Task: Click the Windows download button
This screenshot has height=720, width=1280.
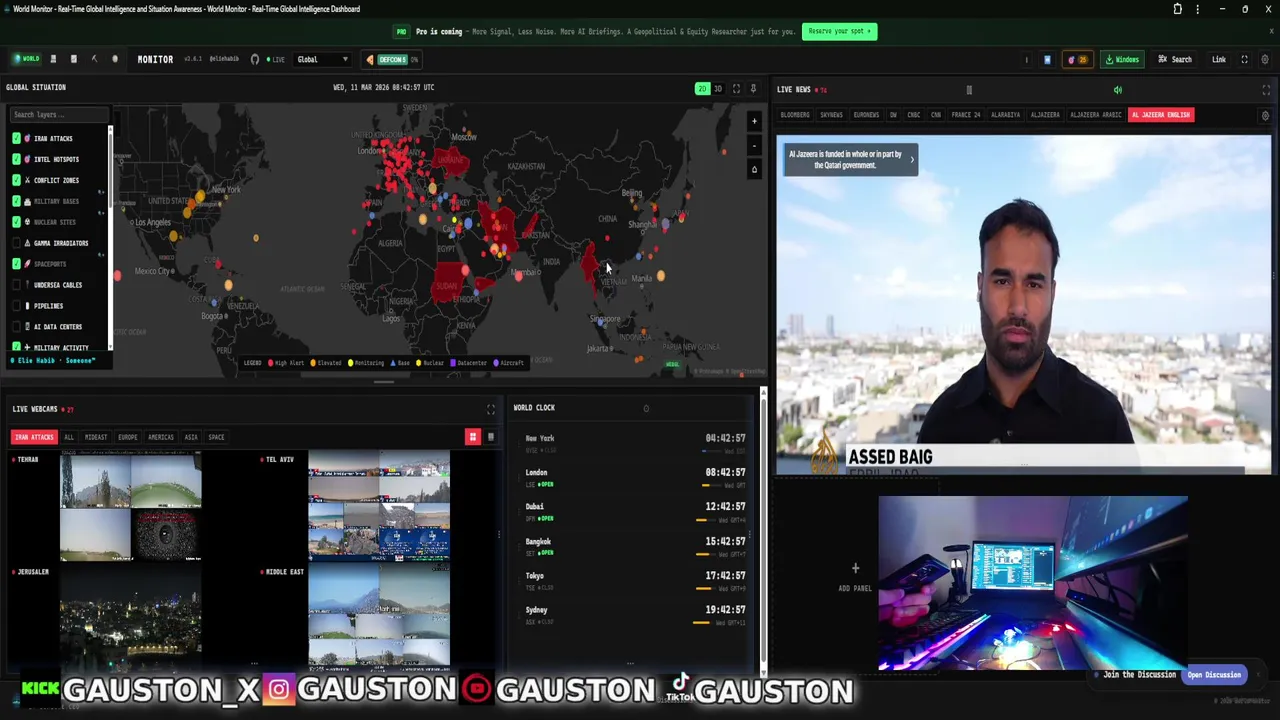Action: tap(1122, 59)
